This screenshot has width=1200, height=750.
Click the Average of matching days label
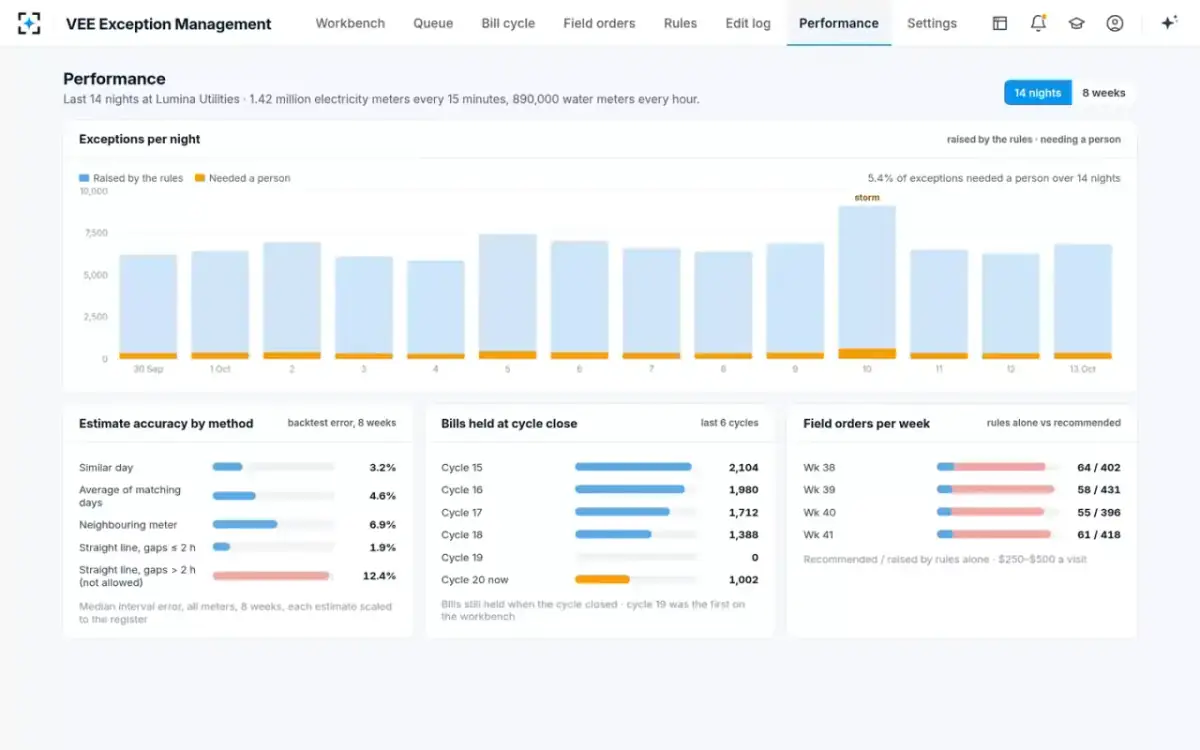(130, 496)
